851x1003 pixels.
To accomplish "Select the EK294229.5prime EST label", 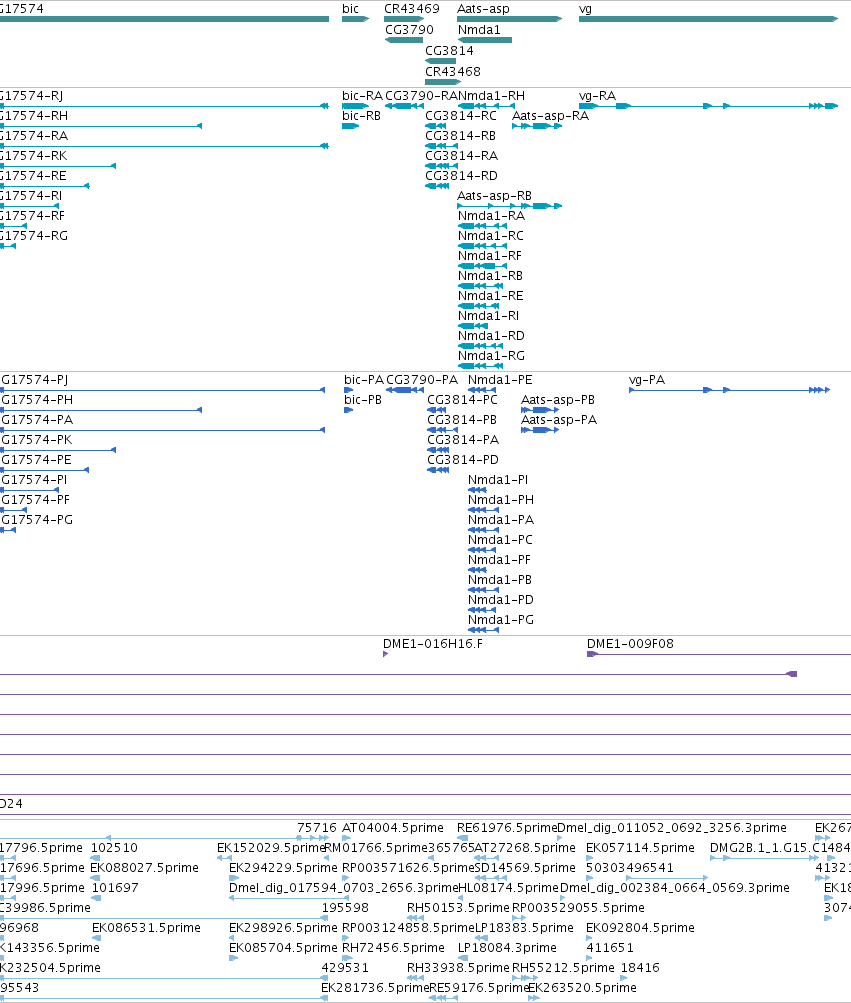I will [x=283, y=868].
